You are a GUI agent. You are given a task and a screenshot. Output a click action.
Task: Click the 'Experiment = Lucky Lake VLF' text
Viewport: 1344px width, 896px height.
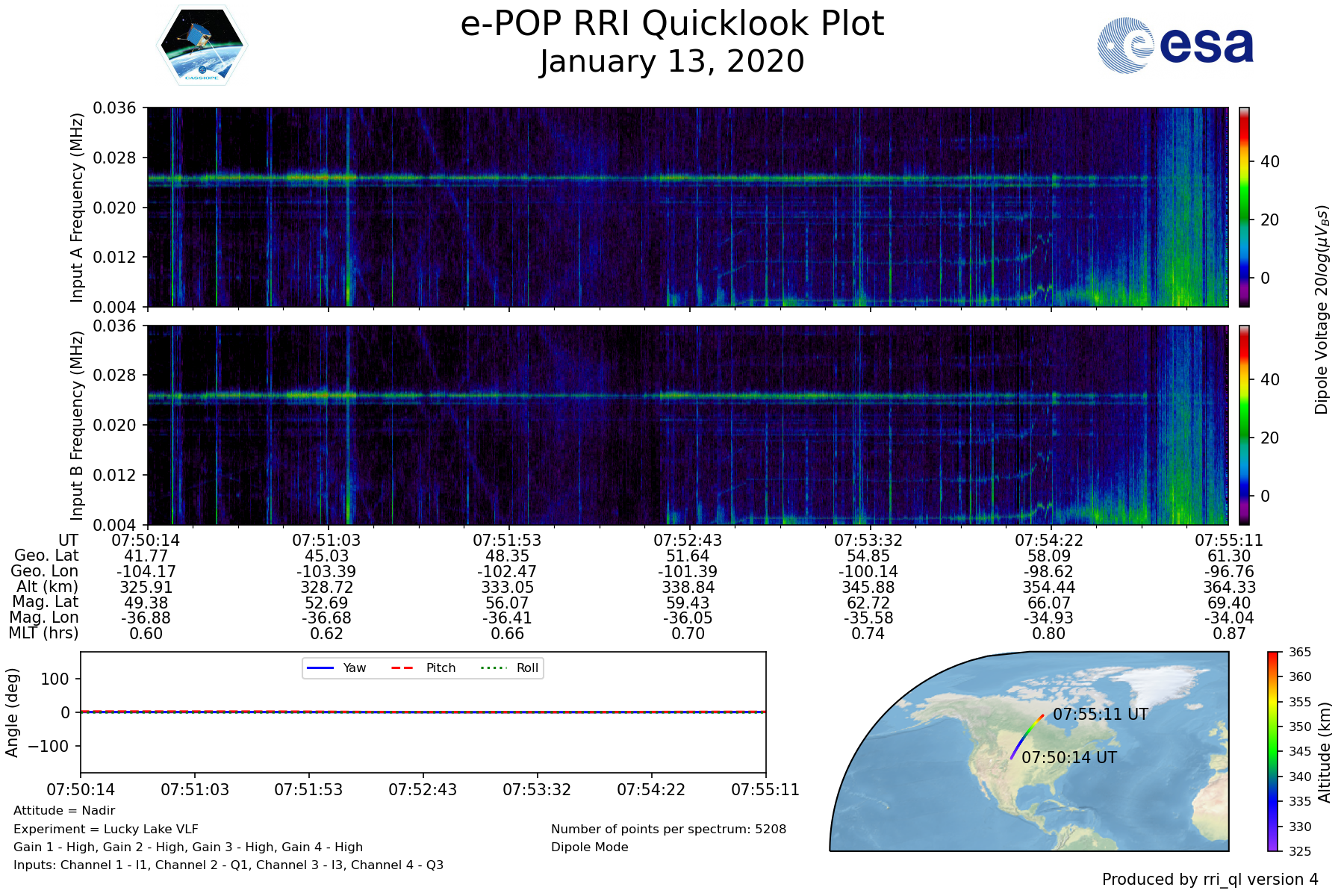coord(106,829)
